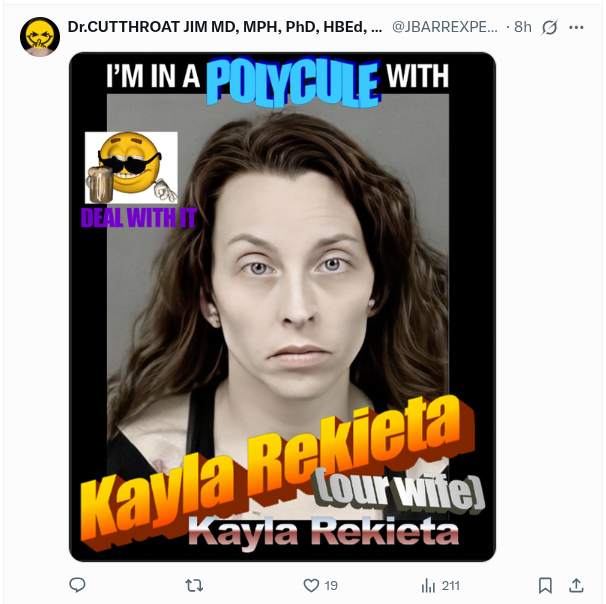Open the three-dot more options menu
This screenshot has height=604, width=606.
pos(576,27)
